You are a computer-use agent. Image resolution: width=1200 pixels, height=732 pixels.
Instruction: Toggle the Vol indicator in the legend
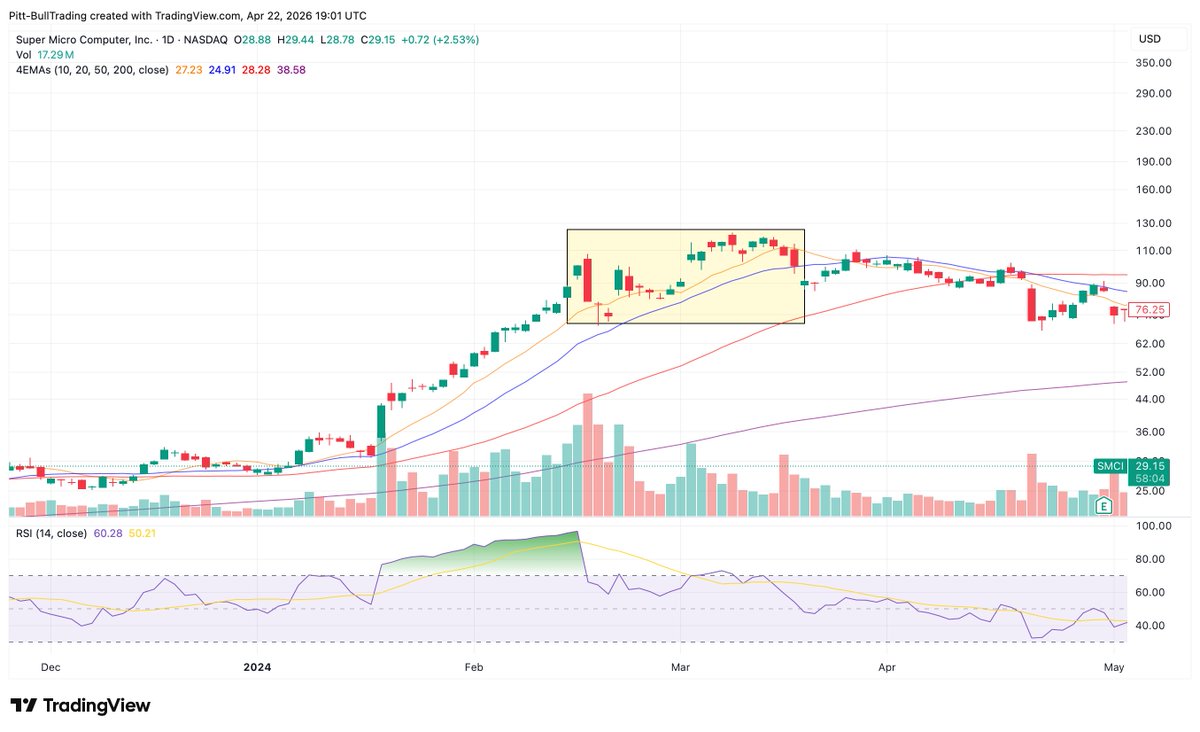coord(22,55)
